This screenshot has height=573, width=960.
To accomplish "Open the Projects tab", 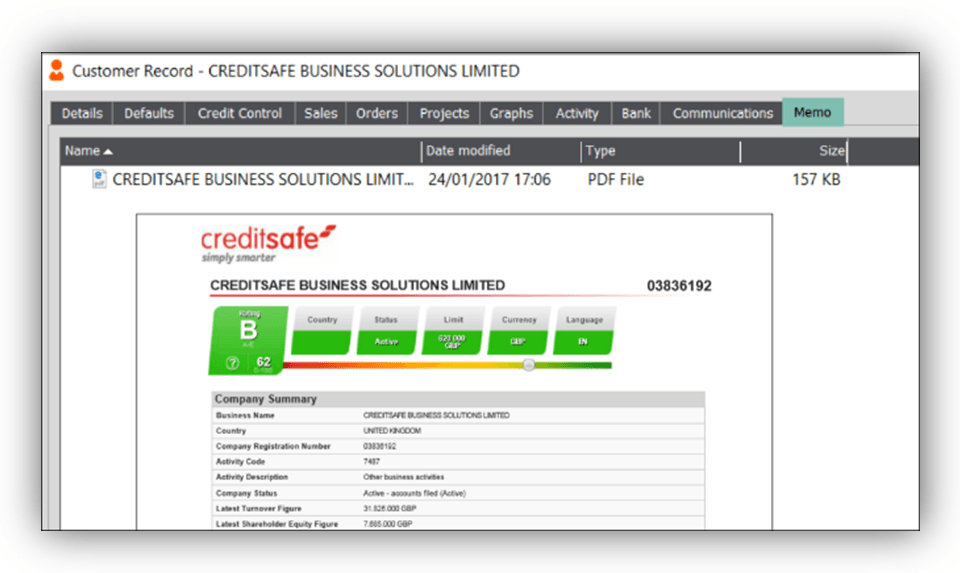I will (x=444, y=113).
